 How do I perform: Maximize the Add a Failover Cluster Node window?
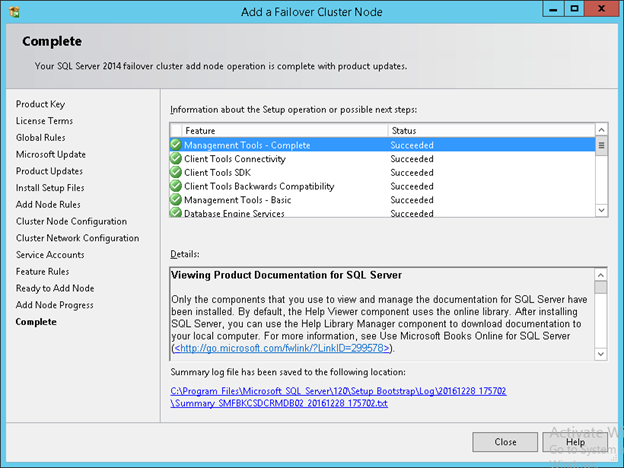coord(575,8)
